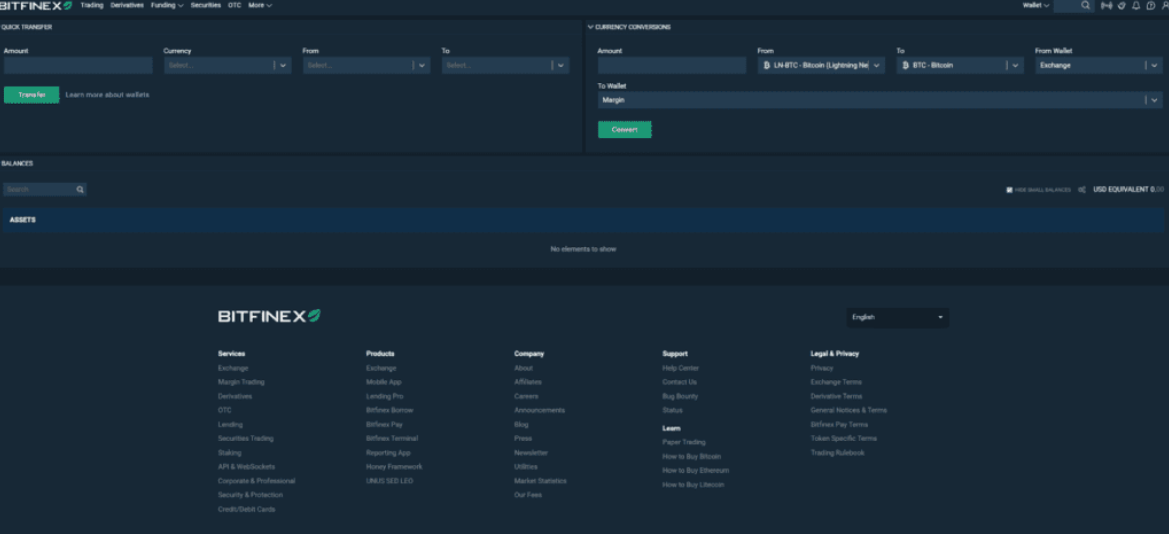
Task: Open the Quick Transfer To wallet dropdown
Action: (x=505, y=66)
